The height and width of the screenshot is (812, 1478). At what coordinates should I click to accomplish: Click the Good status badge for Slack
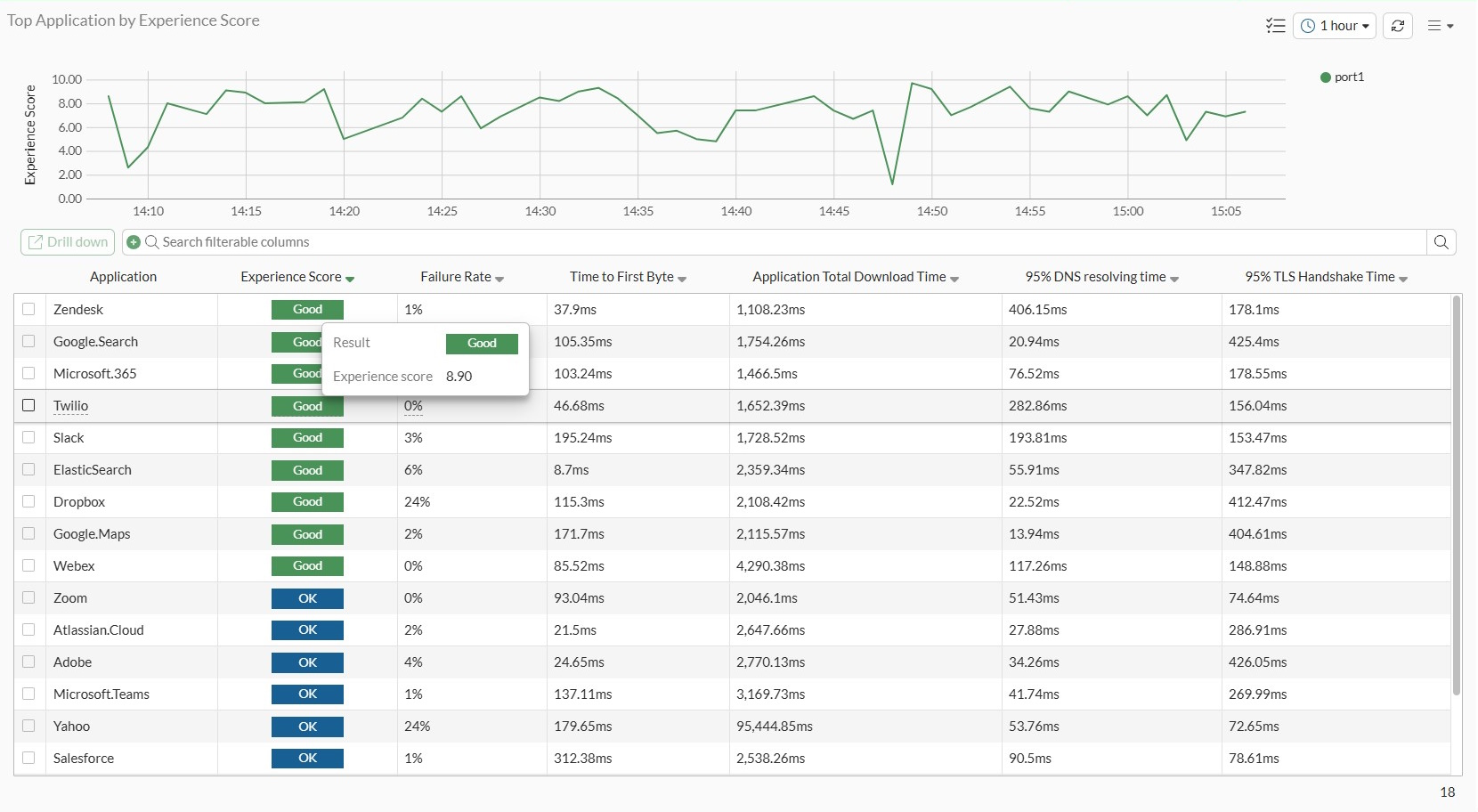point(307,437)
